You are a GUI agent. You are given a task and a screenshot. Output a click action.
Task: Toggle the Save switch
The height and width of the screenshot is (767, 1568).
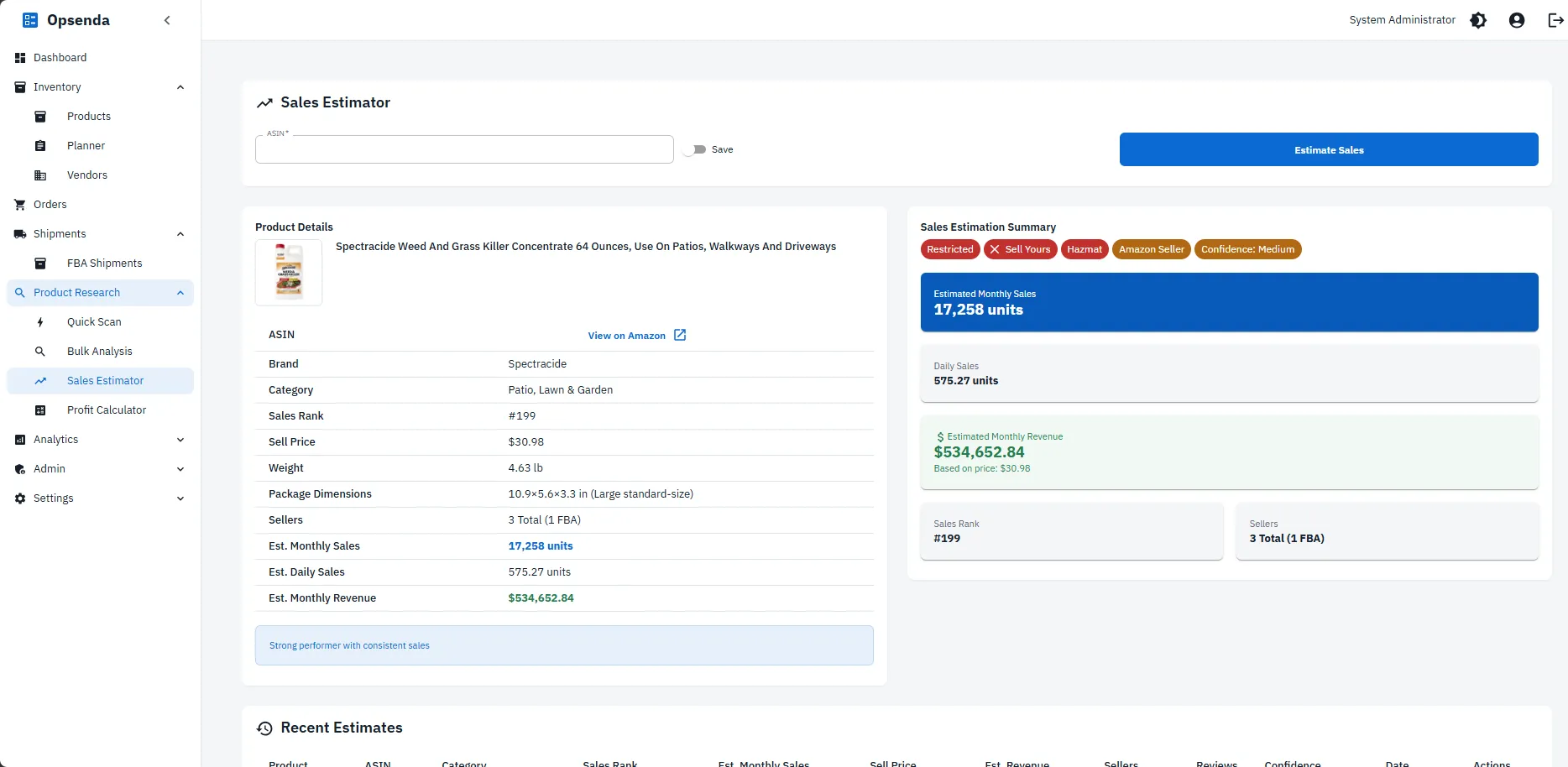[695, 149]
